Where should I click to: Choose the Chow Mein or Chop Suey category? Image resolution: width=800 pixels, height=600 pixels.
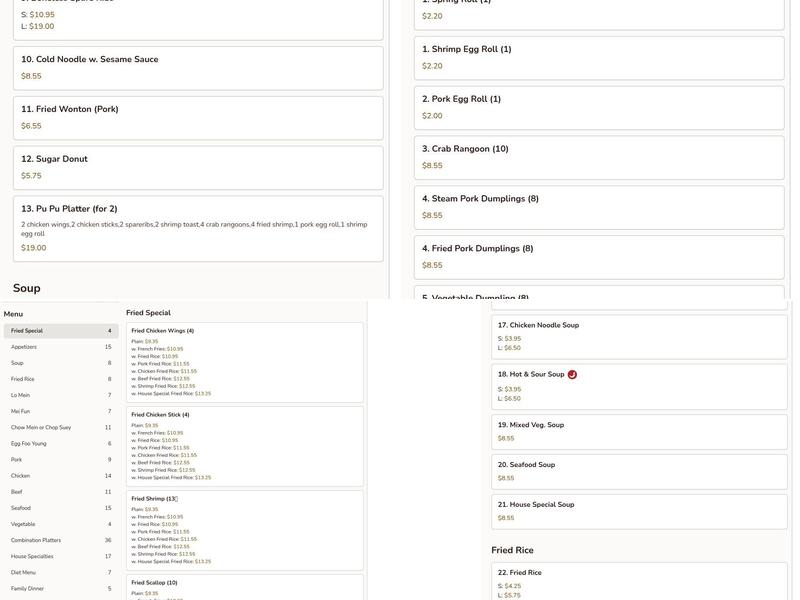[x=60, y=427]
